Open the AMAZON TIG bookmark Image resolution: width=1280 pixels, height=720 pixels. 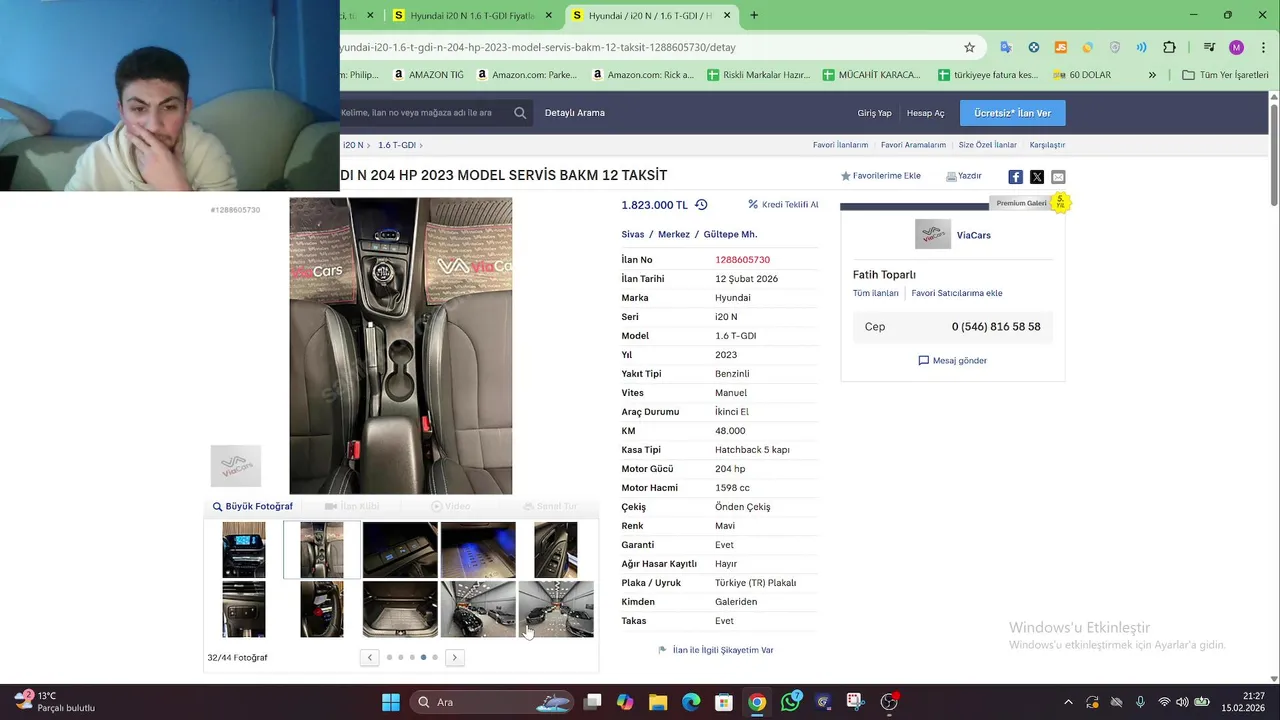click(x=429, y=75)
